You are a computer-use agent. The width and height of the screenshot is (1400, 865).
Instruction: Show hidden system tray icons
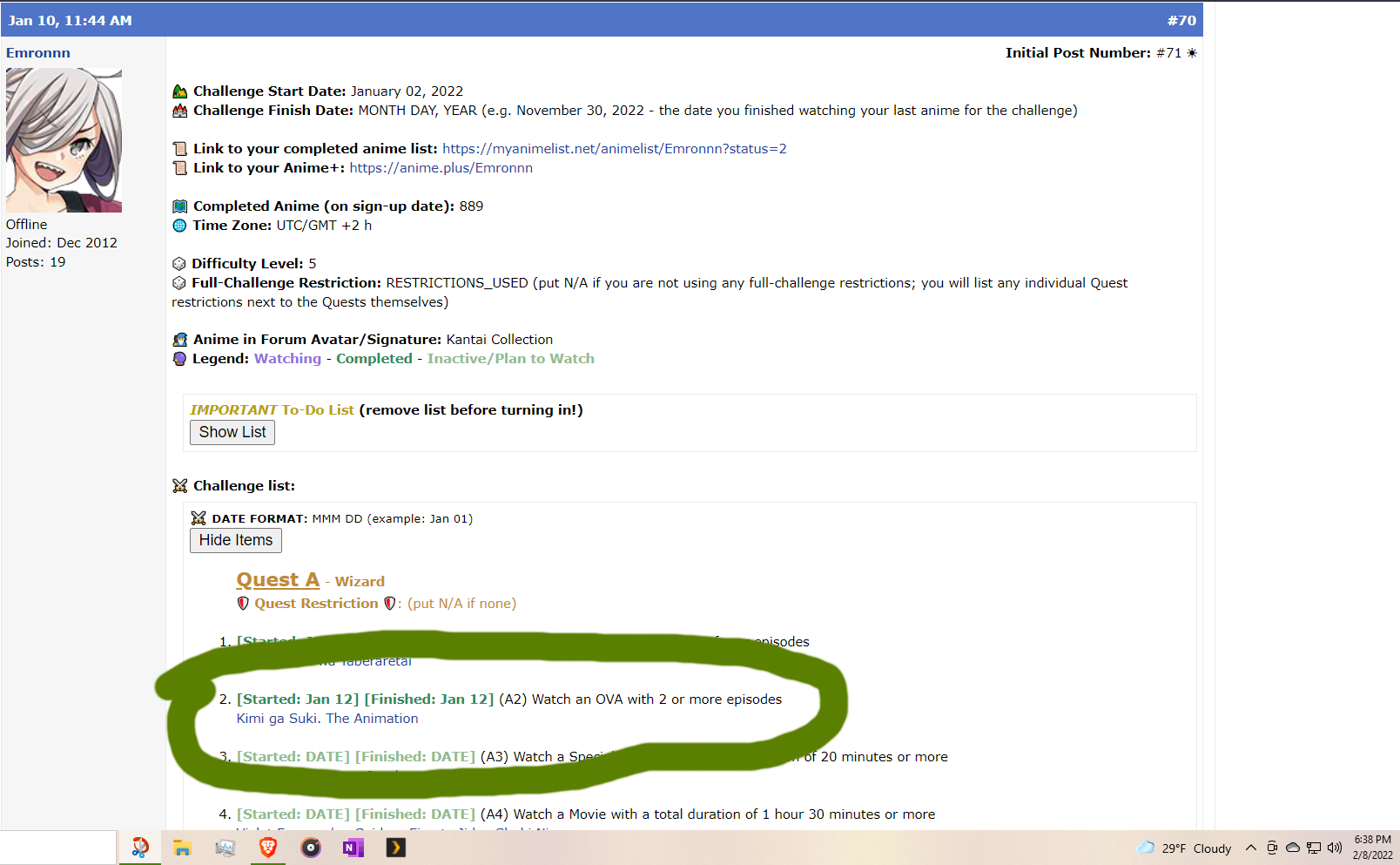(1251, 848)
